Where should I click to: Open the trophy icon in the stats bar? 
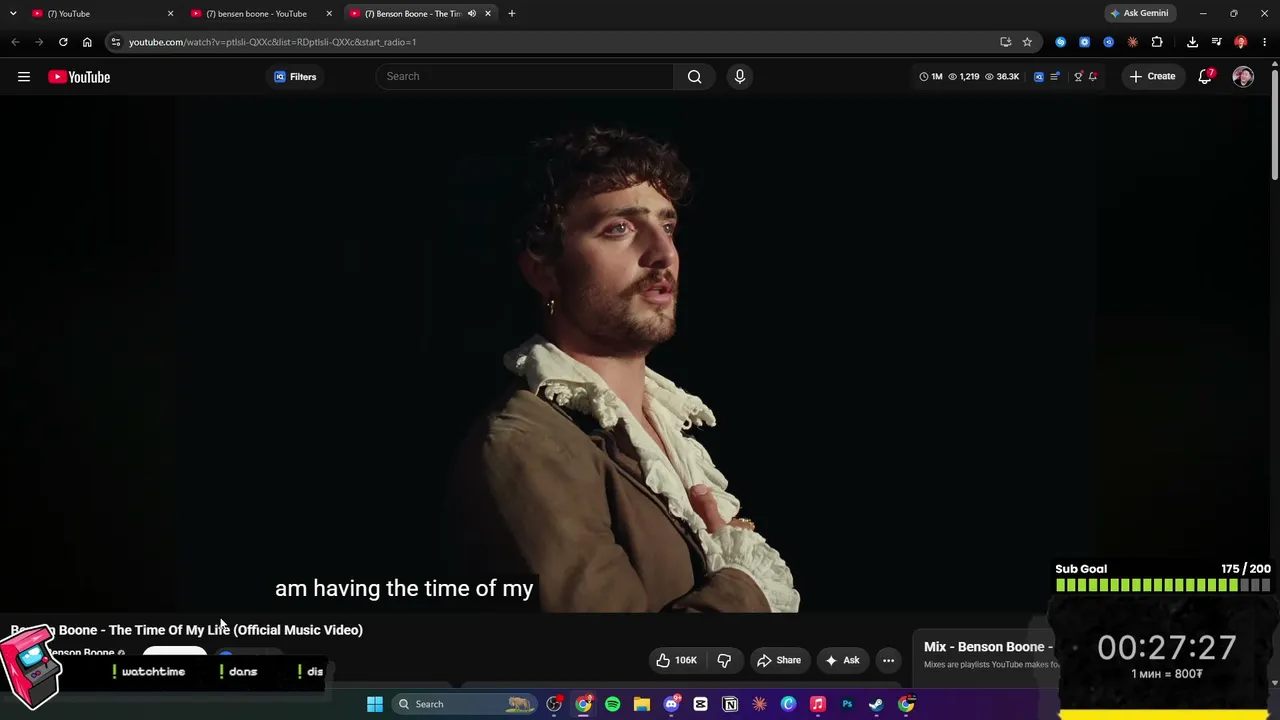tap(1078, 77)
